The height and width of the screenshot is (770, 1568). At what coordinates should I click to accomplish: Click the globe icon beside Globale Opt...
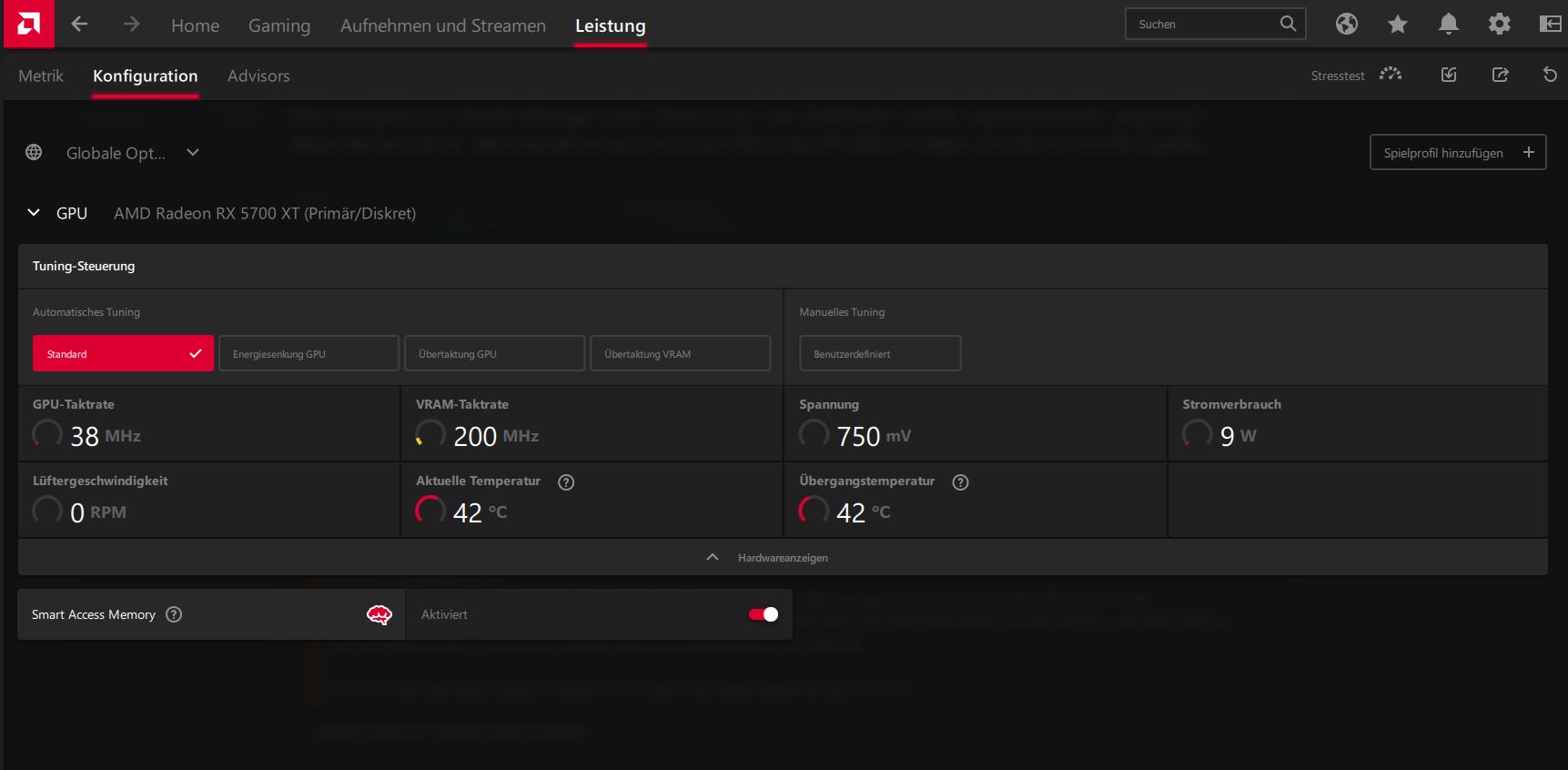tap(34, 152)
